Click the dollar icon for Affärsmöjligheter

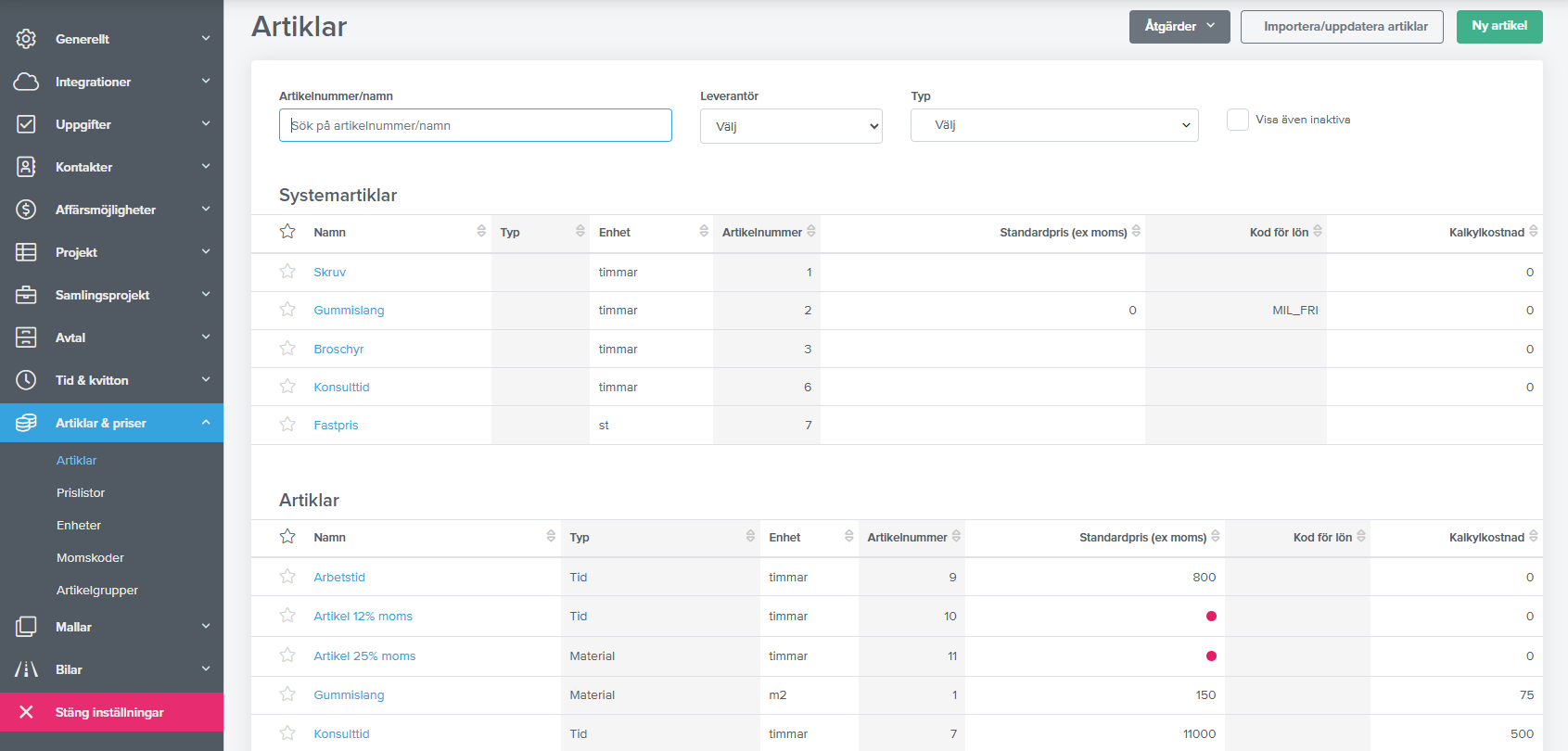pyautogui.click(x=26, y=210)
